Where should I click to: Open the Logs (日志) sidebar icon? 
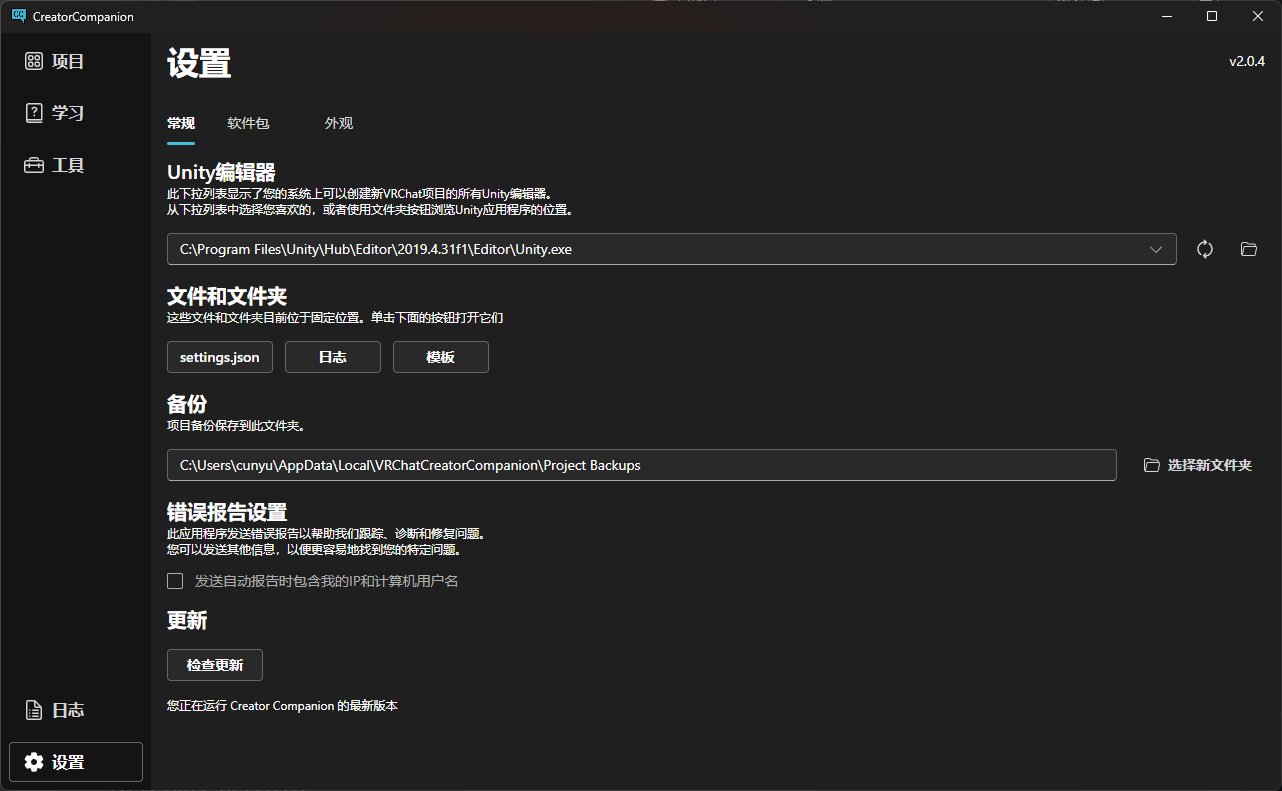(34, 711)
